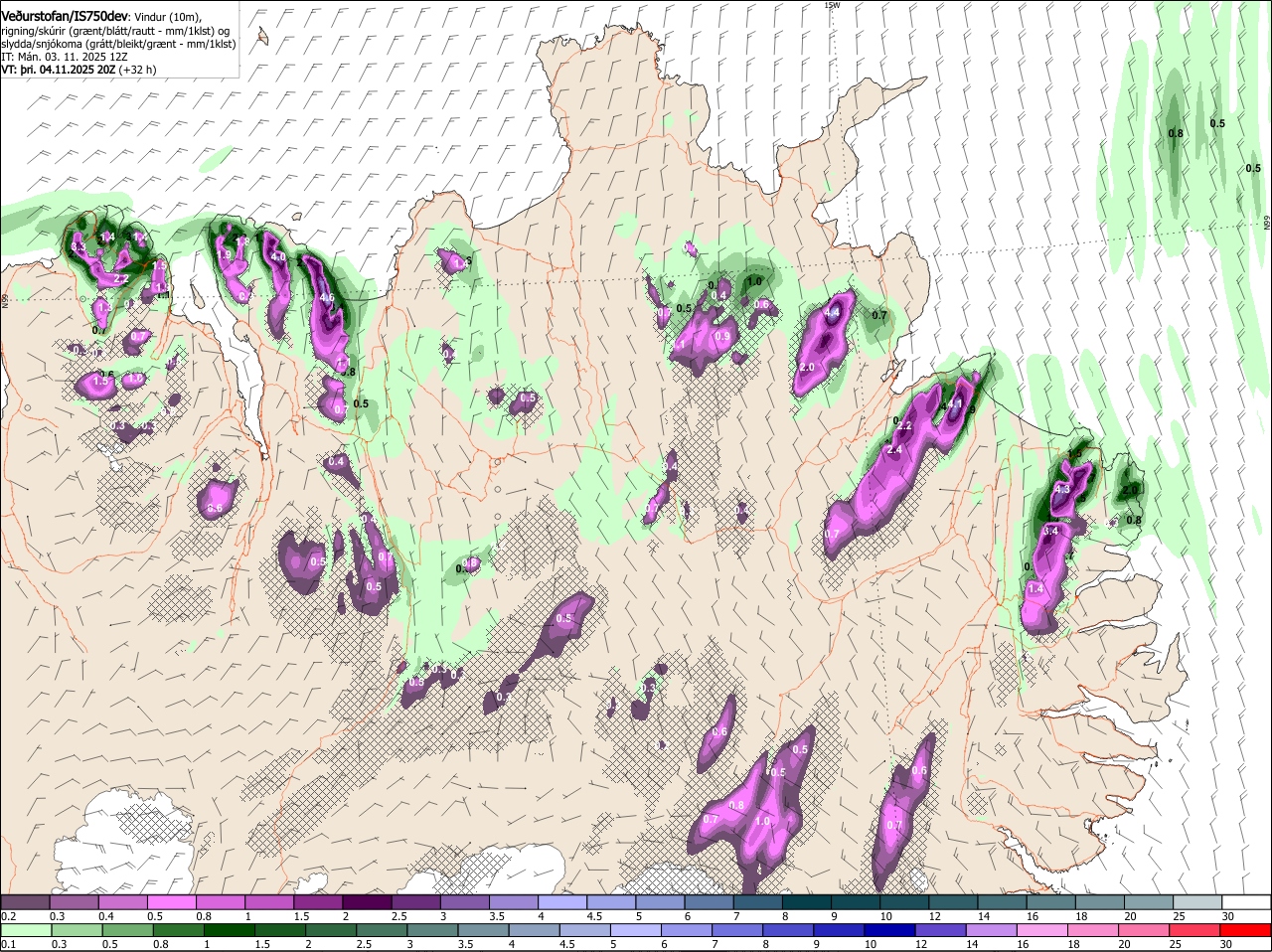Screen dimensions: 1272x952
Task: Click the 0.1 pale green swatch in the rain legend
Action: pos(27,930)
